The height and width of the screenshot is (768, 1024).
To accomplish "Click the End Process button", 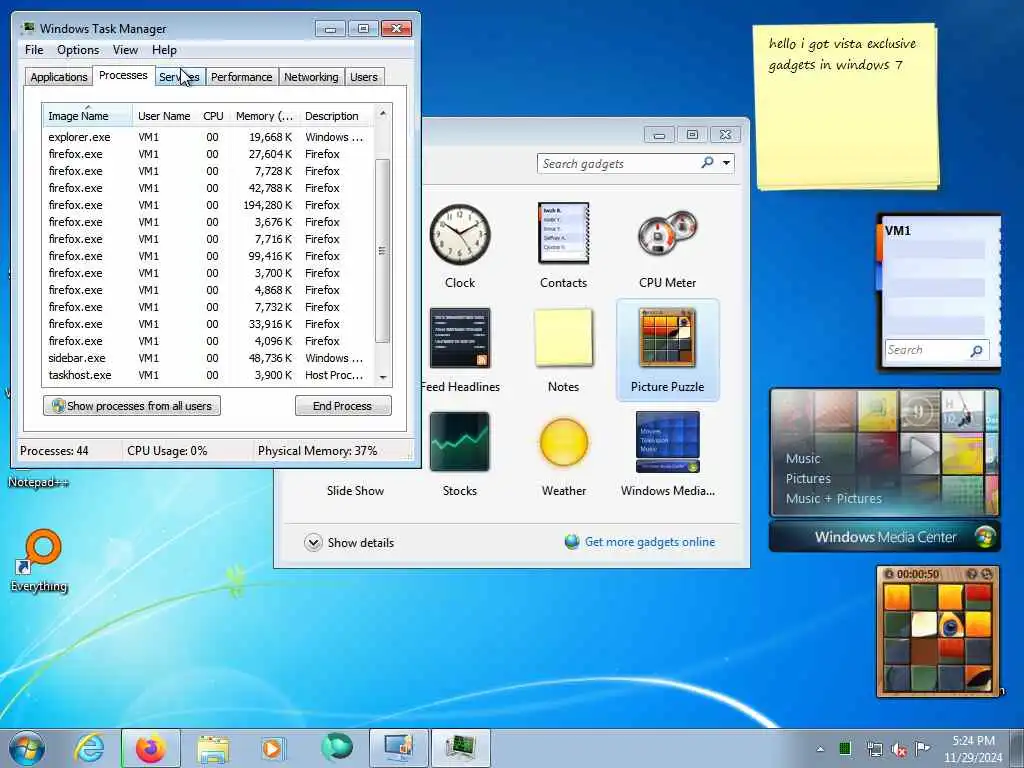I will (343, 406).
